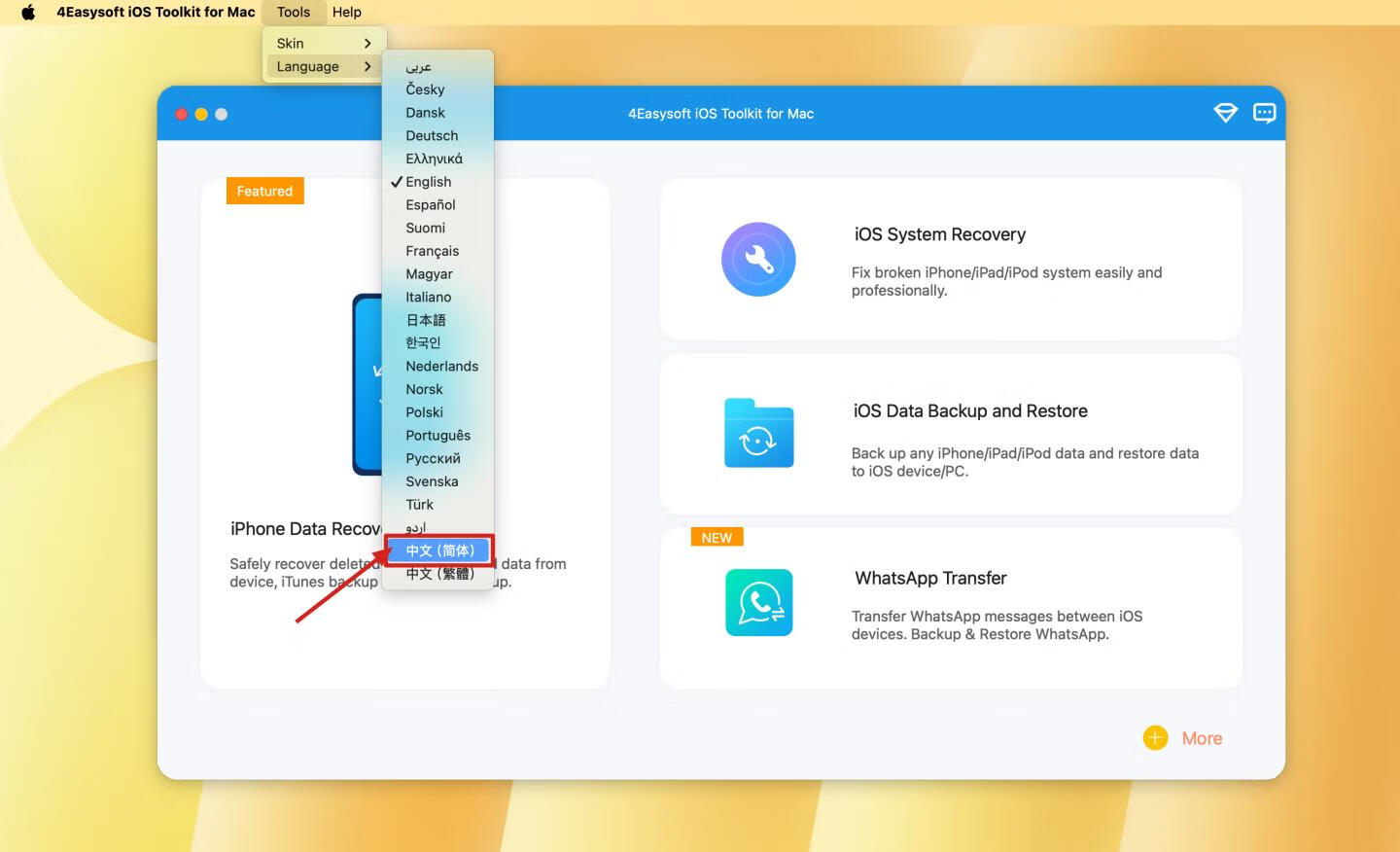
Task: Select Dansk language
Action: pos(437,113)
